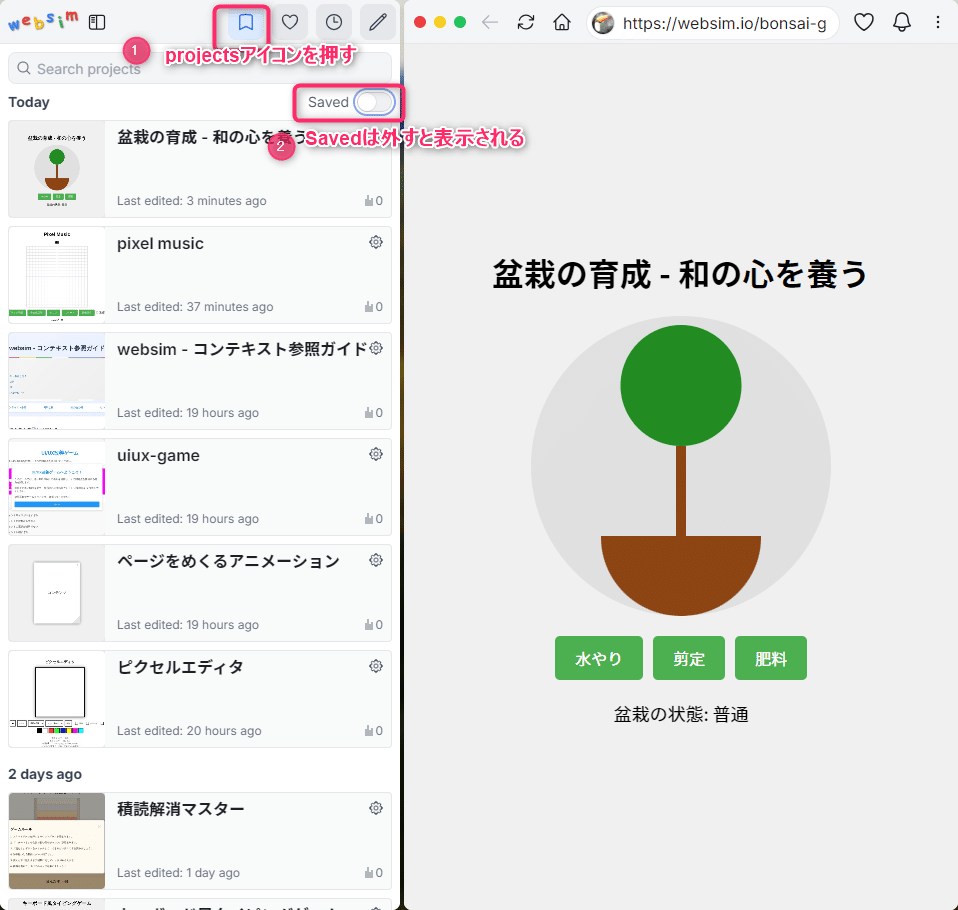Click like count on uiux-game project

pyautogui.click(x=373, y=519)
